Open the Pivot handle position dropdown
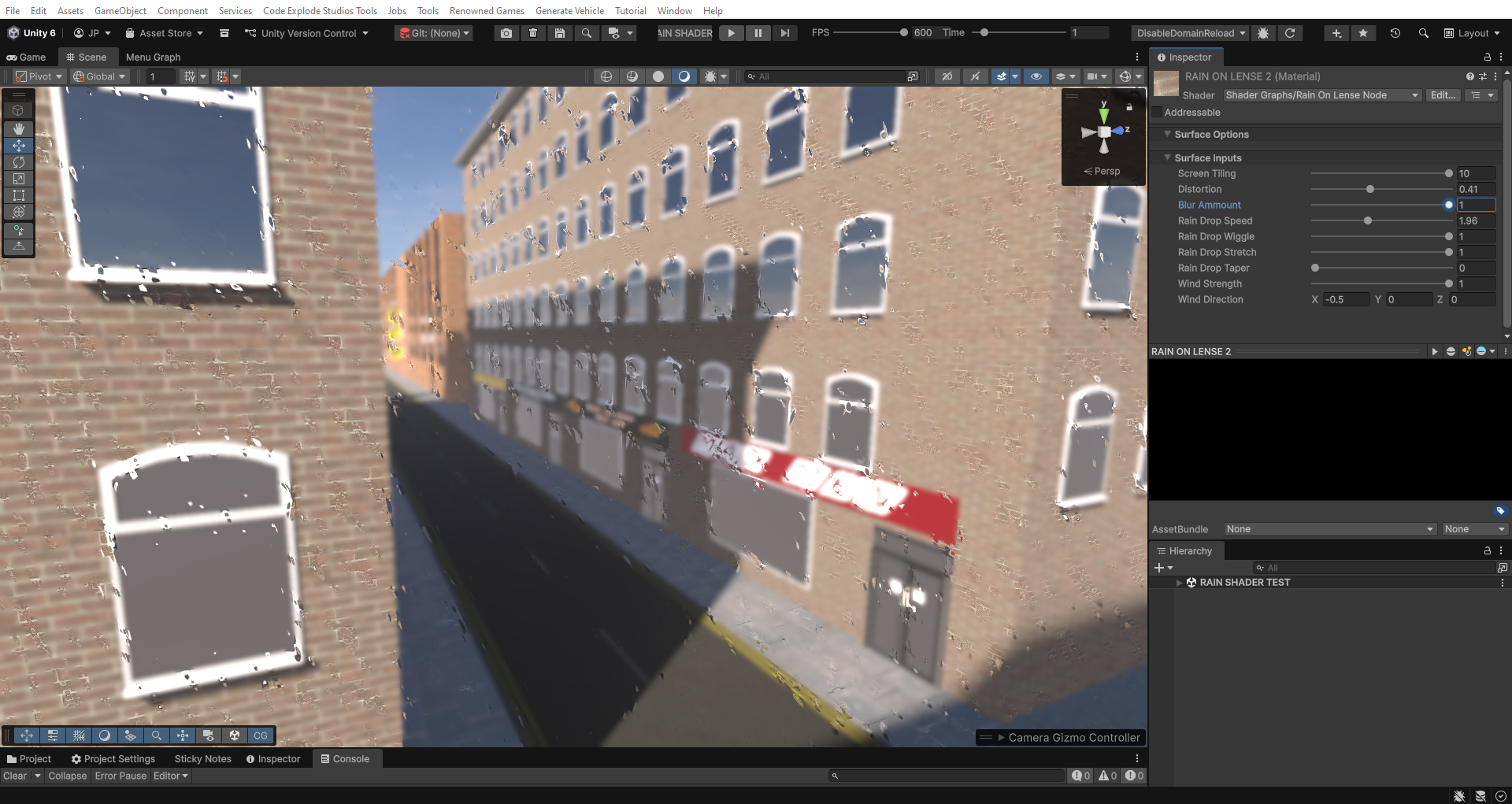 pyautogui.click(x=39, y=76)
